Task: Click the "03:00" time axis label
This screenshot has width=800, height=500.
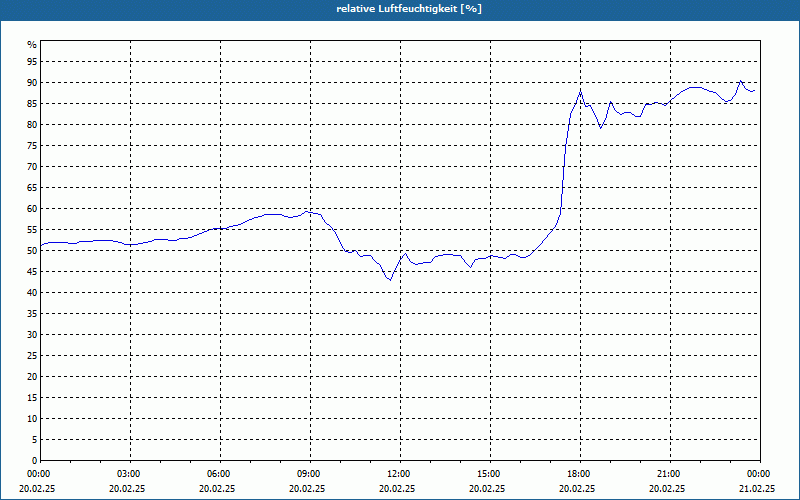Action: click(131, 474)
